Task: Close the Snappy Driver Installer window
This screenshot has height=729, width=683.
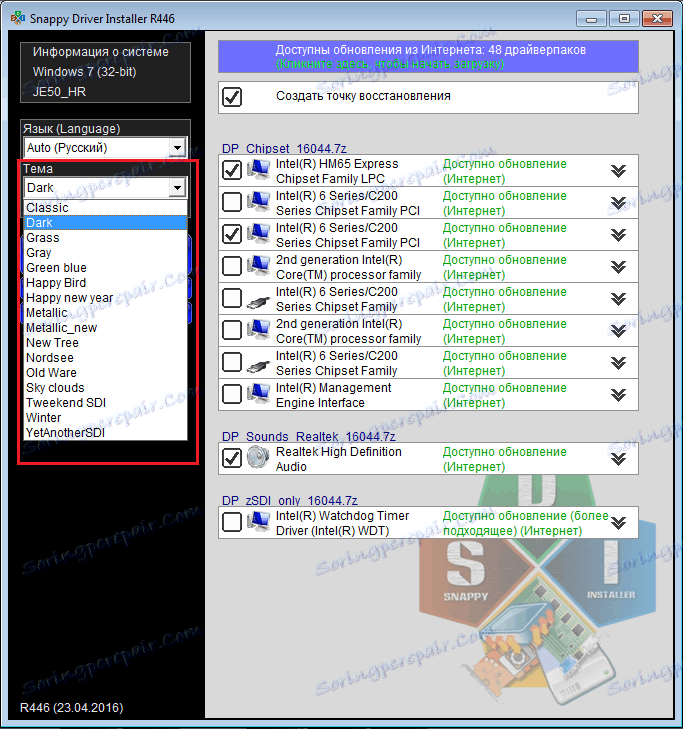Action: [657, 19]
